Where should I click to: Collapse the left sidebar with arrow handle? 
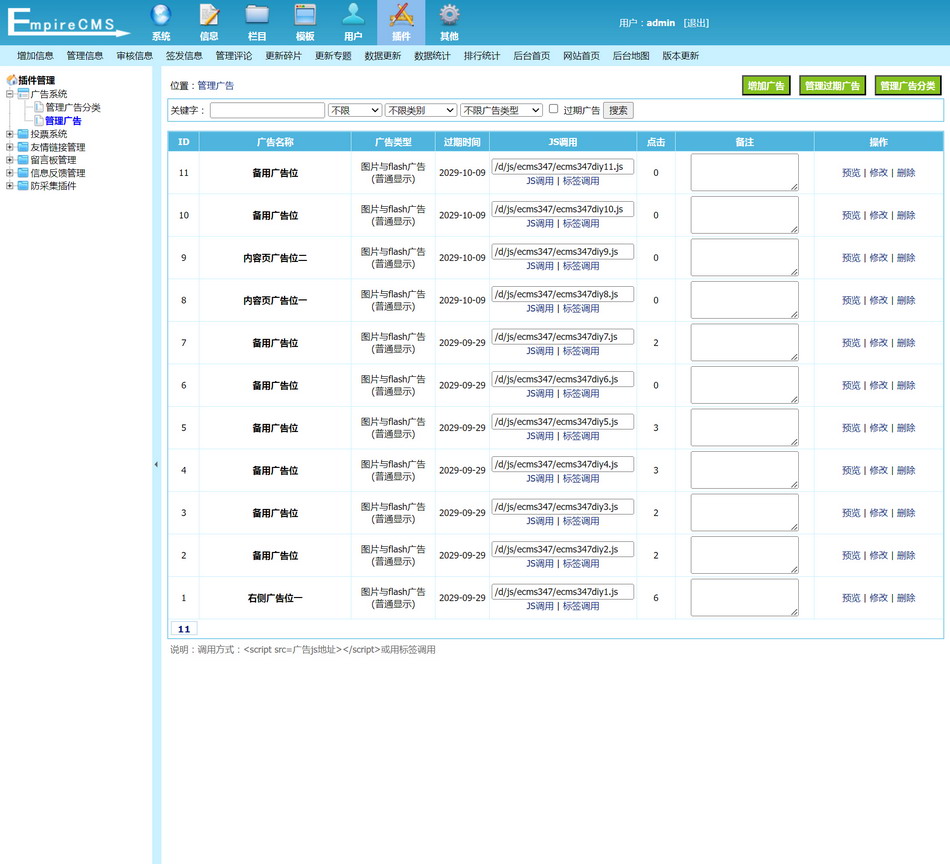pos(156,465)
